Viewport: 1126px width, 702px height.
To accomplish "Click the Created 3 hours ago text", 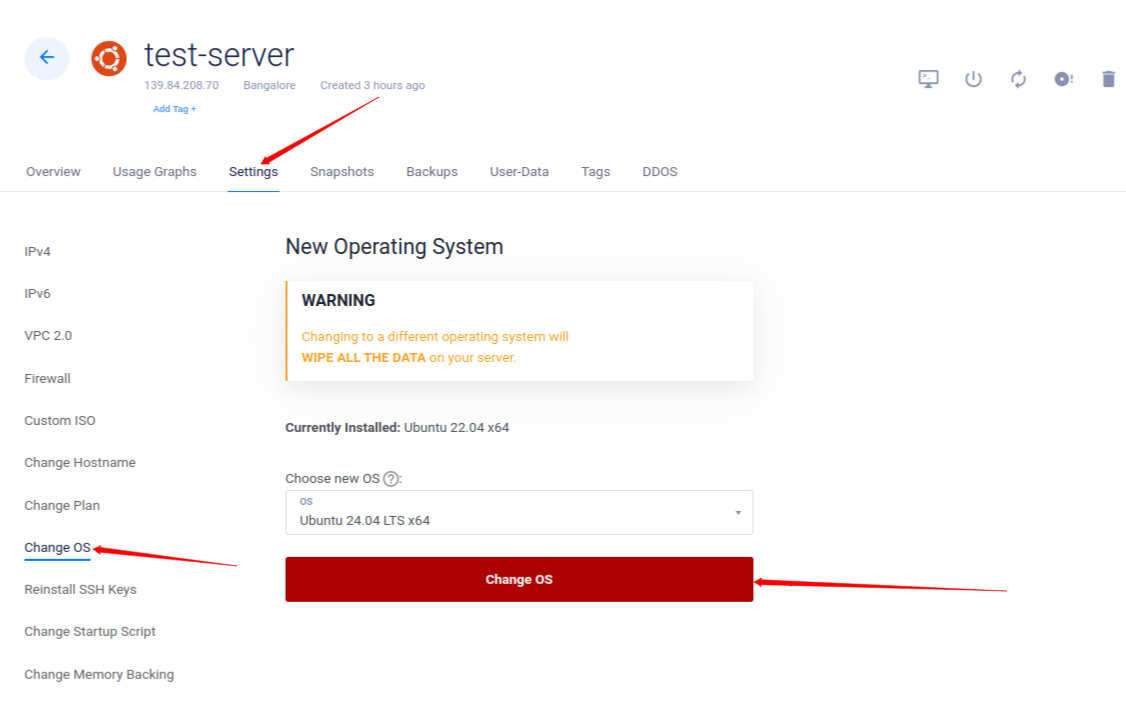I will point(373,85).
